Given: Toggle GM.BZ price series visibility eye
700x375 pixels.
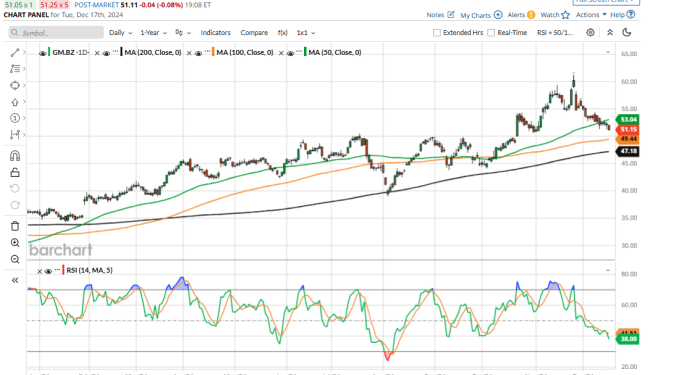Looking at the screenshot, I should click(42, 53).
